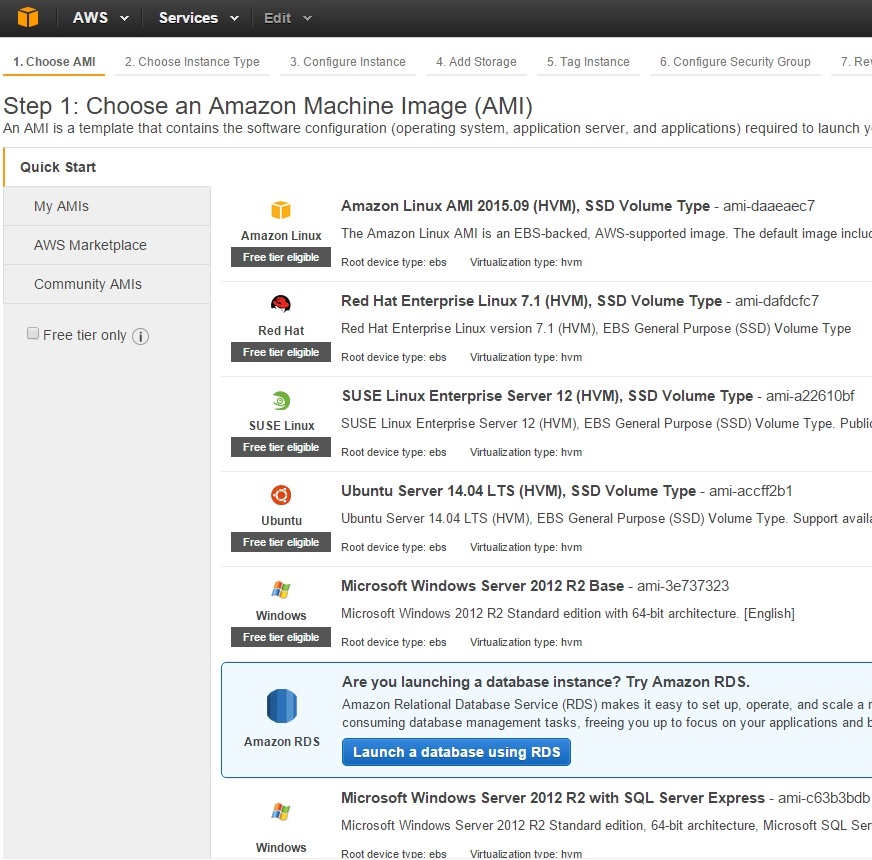872x860 pixels.
Task: Click Free tier eligible badge under Red Hat
Action: [281, 352]
